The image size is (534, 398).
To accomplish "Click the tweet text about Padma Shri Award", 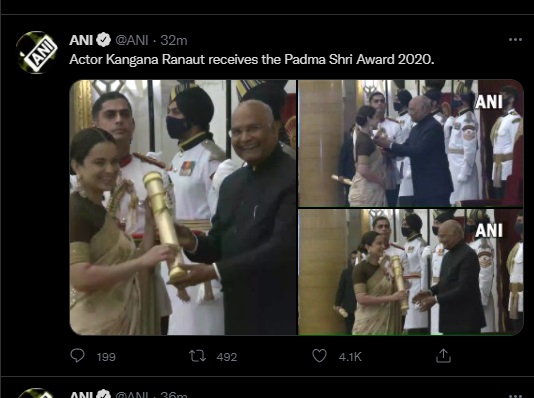I will point(252,60).
